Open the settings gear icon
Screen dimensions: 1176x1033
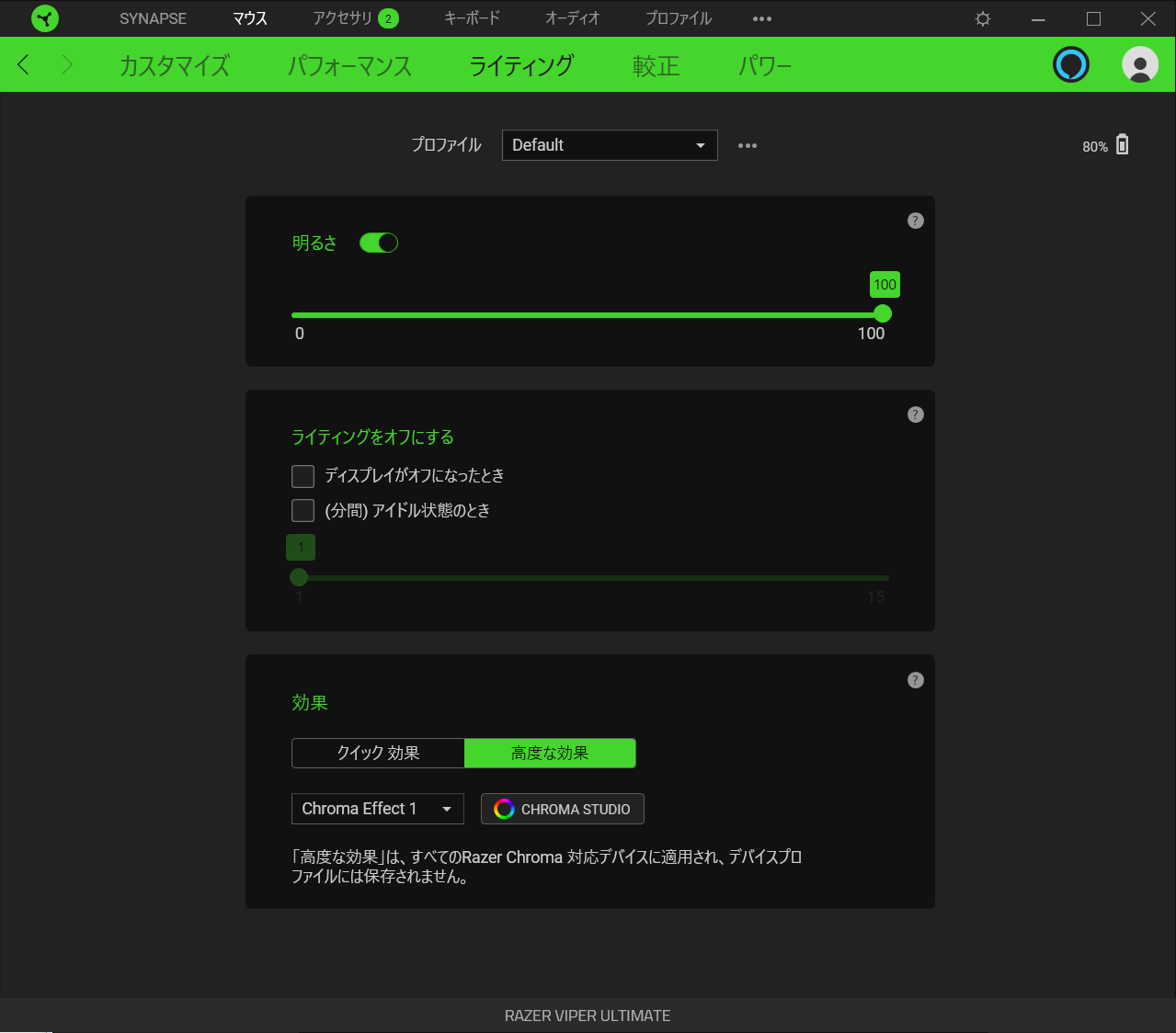click(983, 18)
